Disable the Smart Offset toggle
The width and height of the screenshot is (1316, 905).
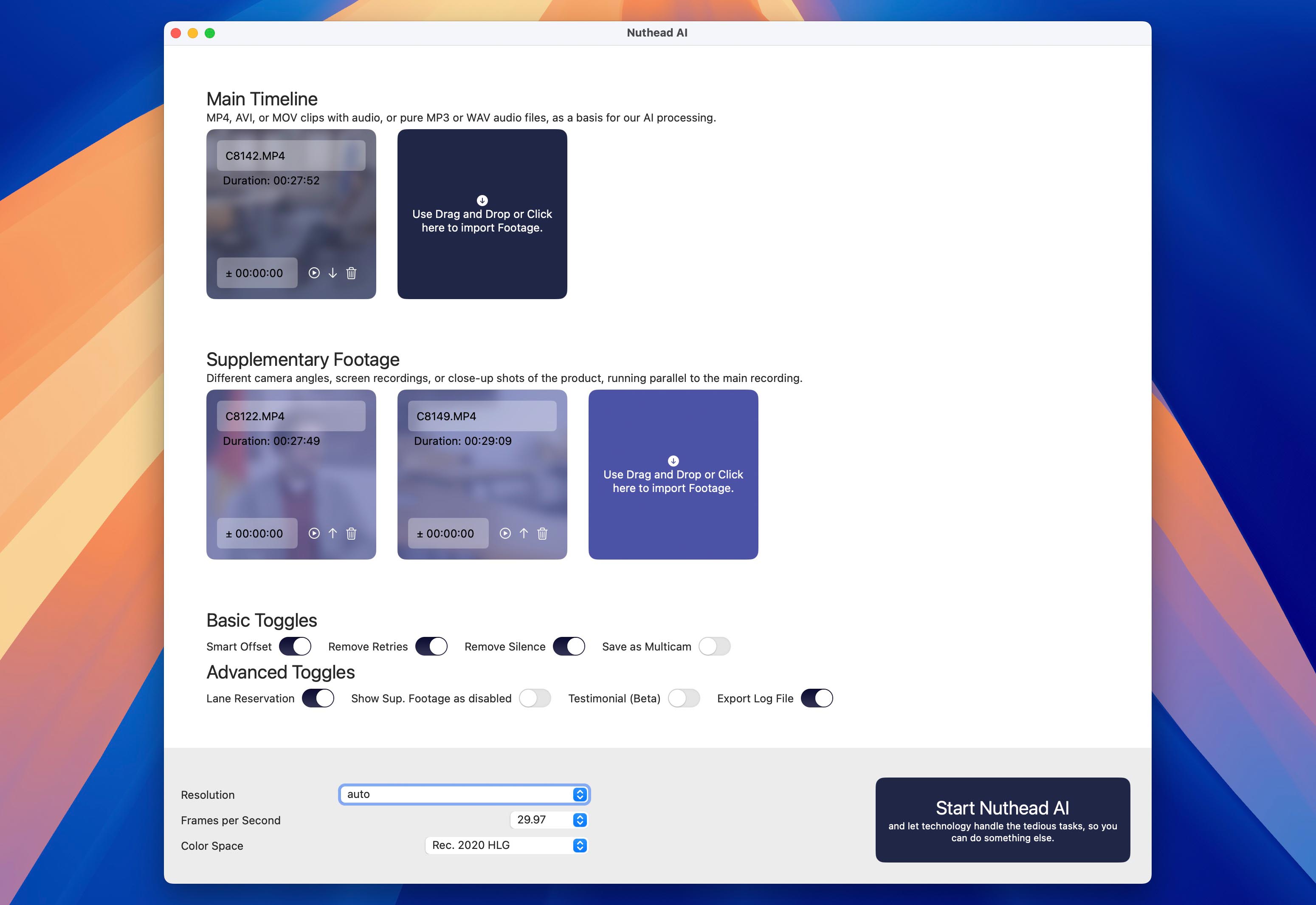pyautogui.click(x=295, y=646)
